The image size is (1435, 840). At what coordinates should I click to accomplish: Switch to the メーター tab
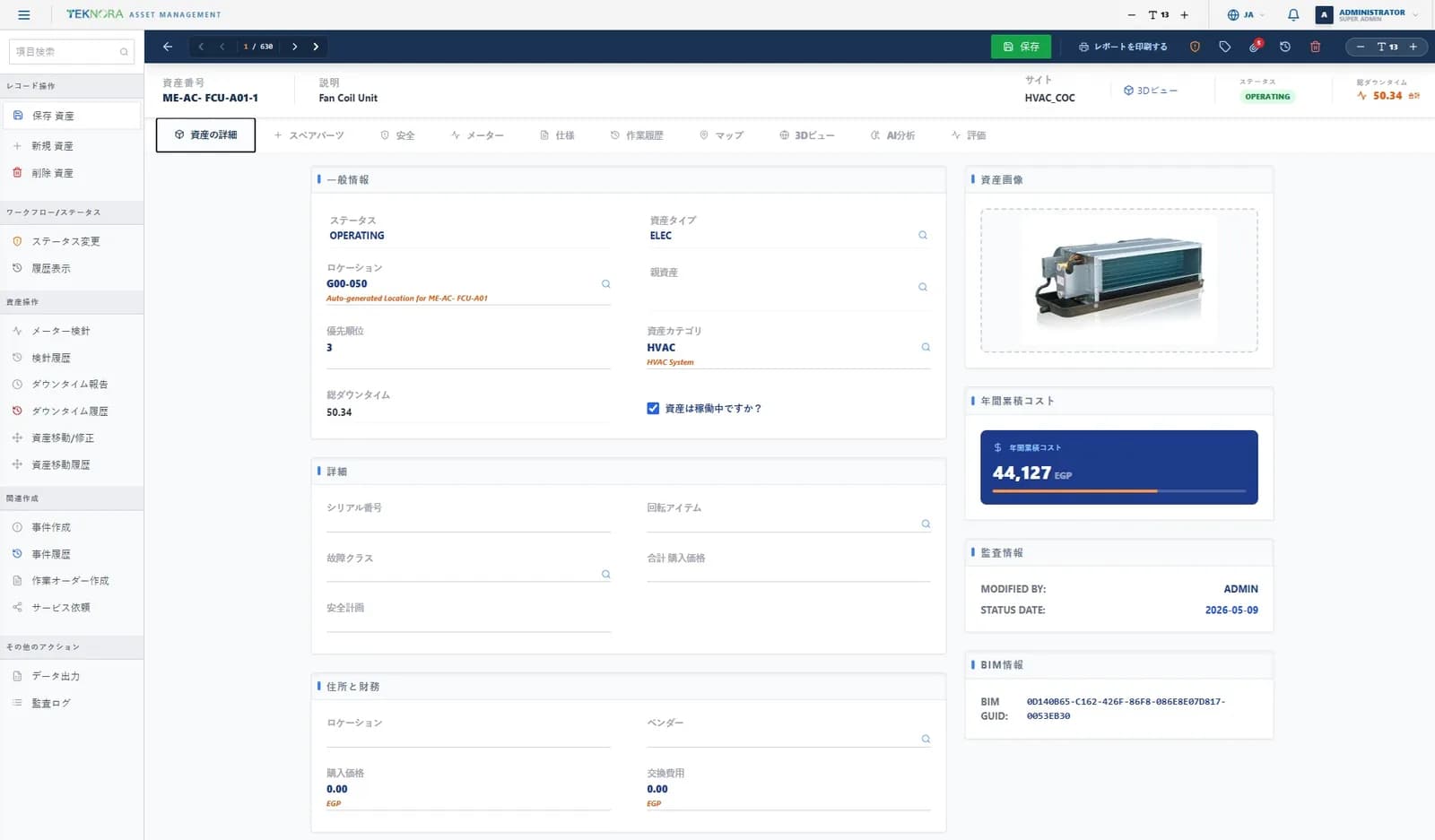[x=477, y=135]
